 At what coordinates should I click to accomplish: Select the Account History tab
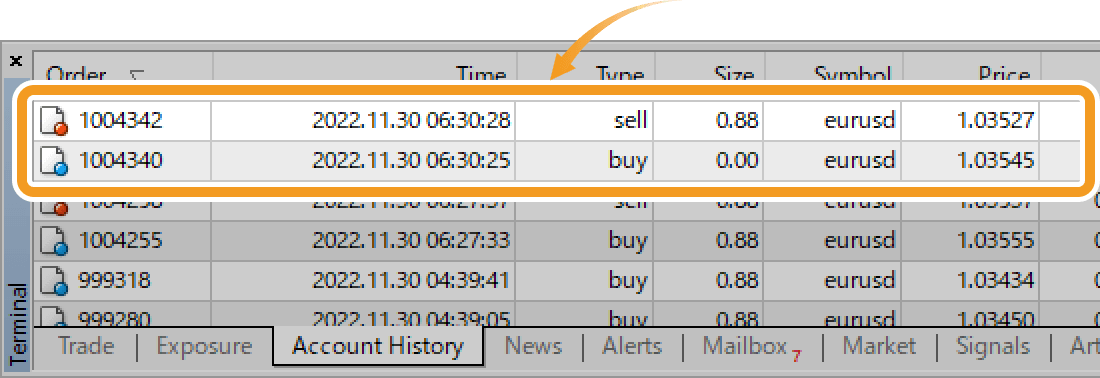[378, 346]
